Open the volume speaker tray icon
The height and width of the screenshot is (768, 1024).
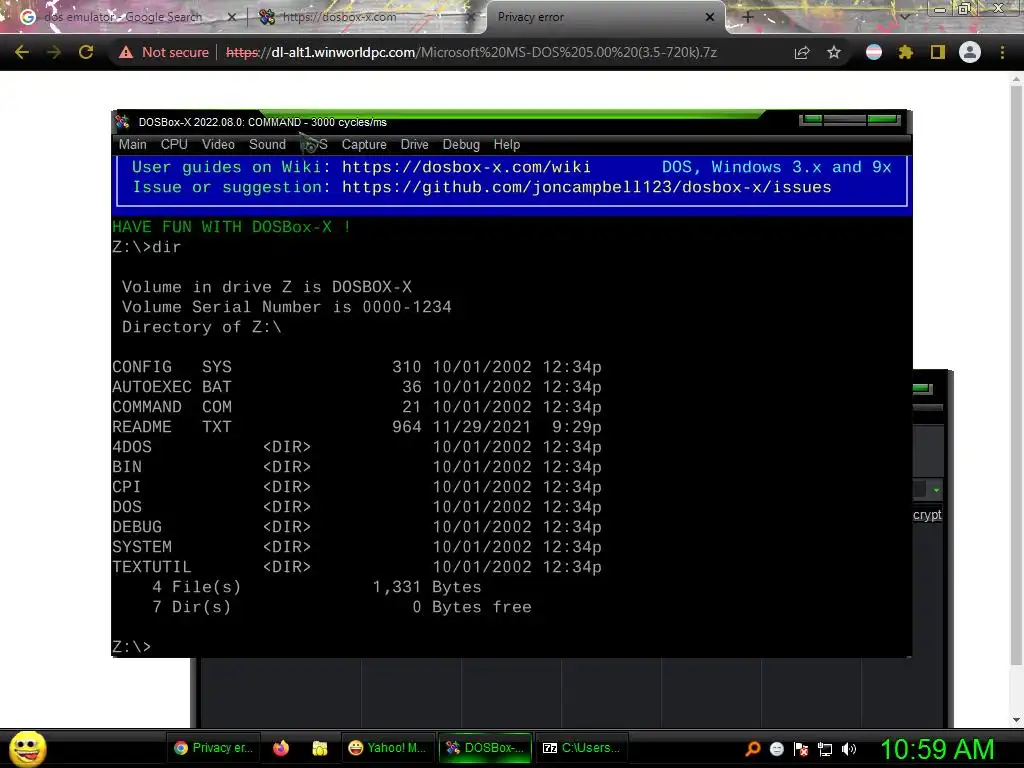coord(849,749)
